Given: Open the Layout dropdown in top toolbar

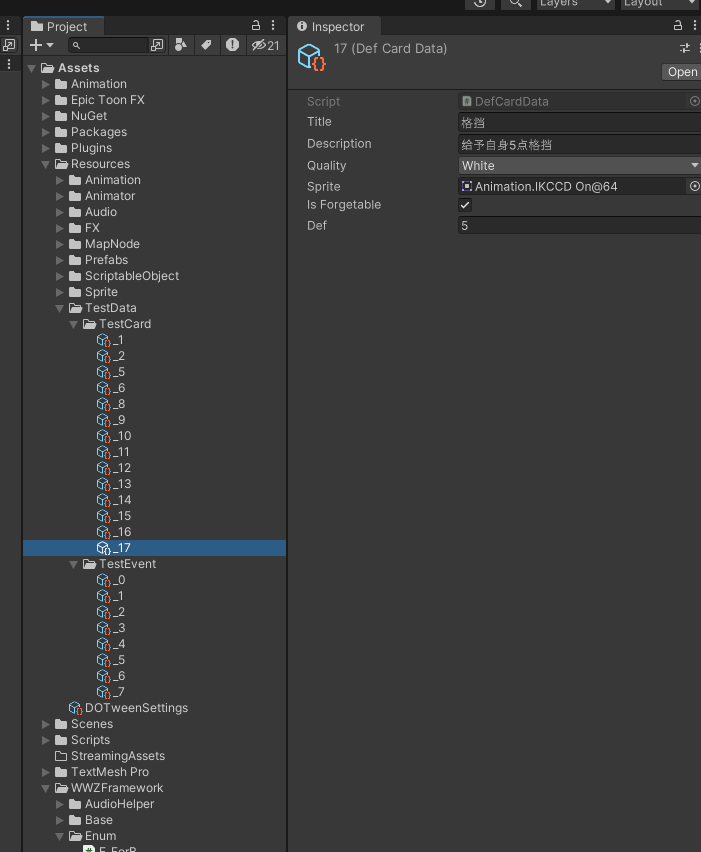Looking at the screenshot, I should pyautogui.click(x=661, y=4).
